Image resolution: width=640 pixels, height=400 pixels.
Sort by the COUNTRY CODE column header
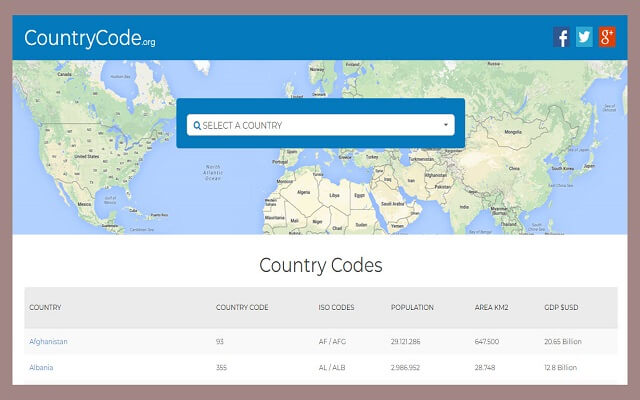pos(242,307)
